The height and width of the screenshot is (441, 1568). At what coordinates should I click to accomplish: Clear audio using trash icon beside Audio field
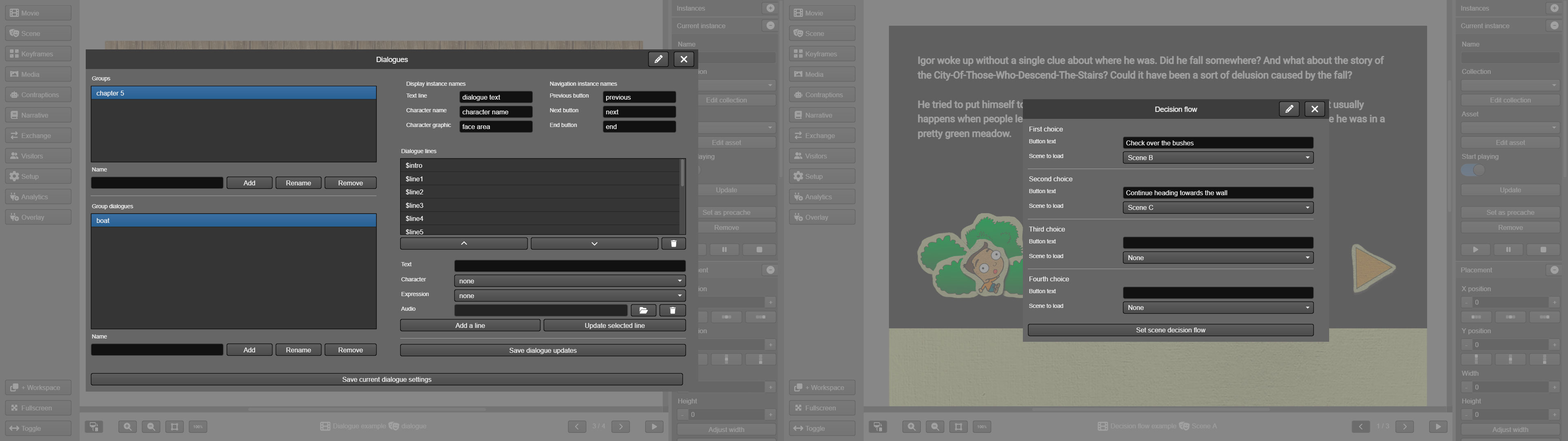pos(673,311)
